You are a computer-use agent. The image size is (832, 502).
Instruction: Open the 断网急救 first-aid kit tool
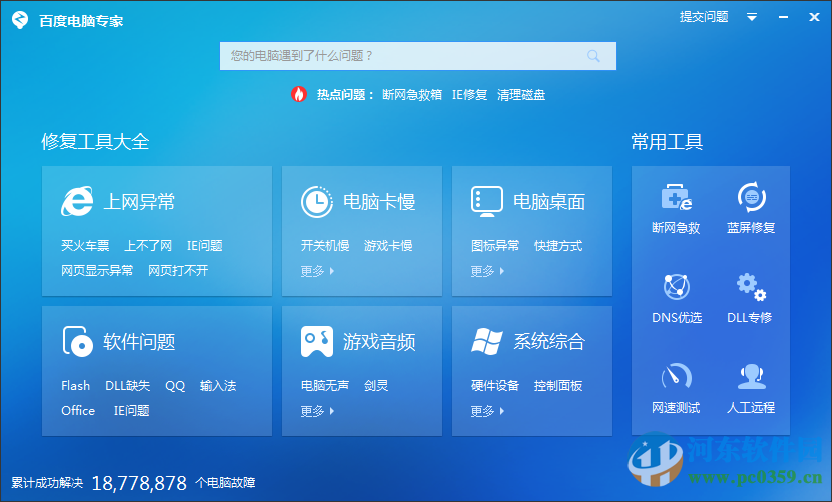click(x=677, y=197)
